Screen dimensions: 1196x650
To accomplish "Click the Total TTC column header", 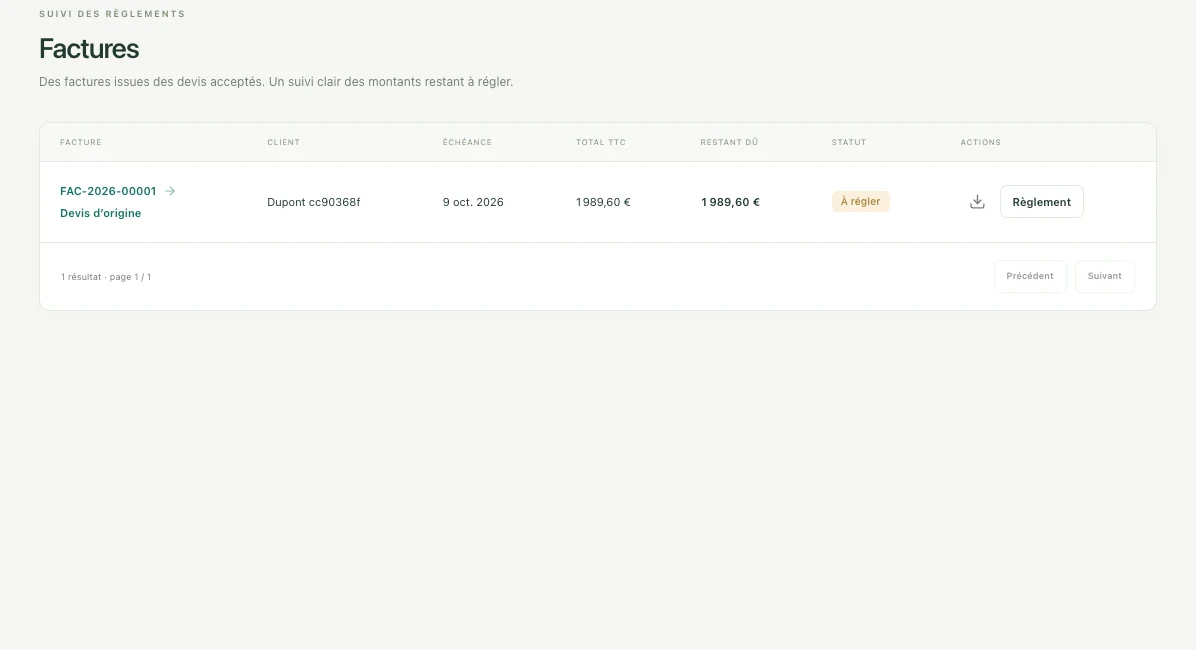I will (601, 143).
